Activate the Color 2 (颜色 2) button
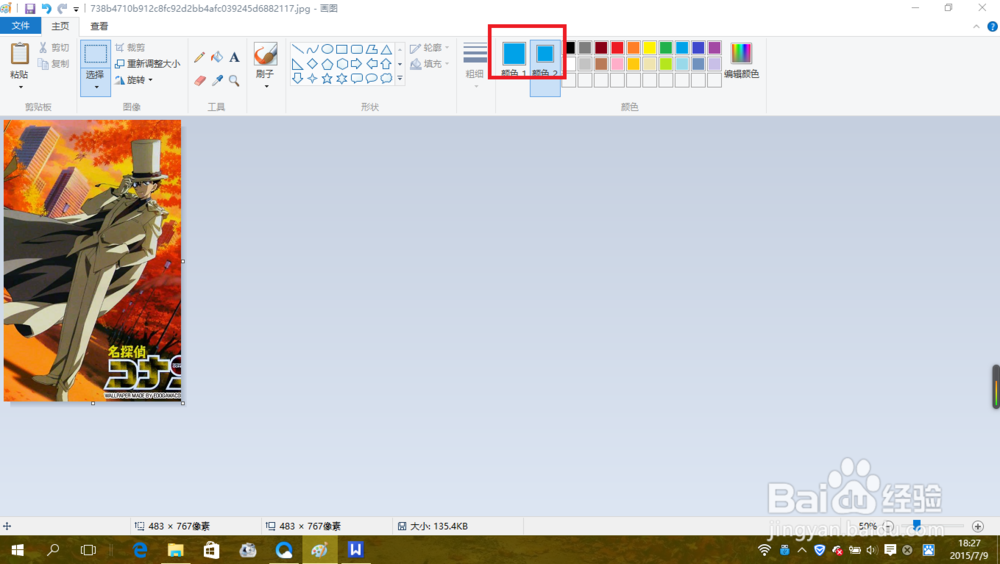The height and width of the screenshot is (564, 1000). coord(545,67)
